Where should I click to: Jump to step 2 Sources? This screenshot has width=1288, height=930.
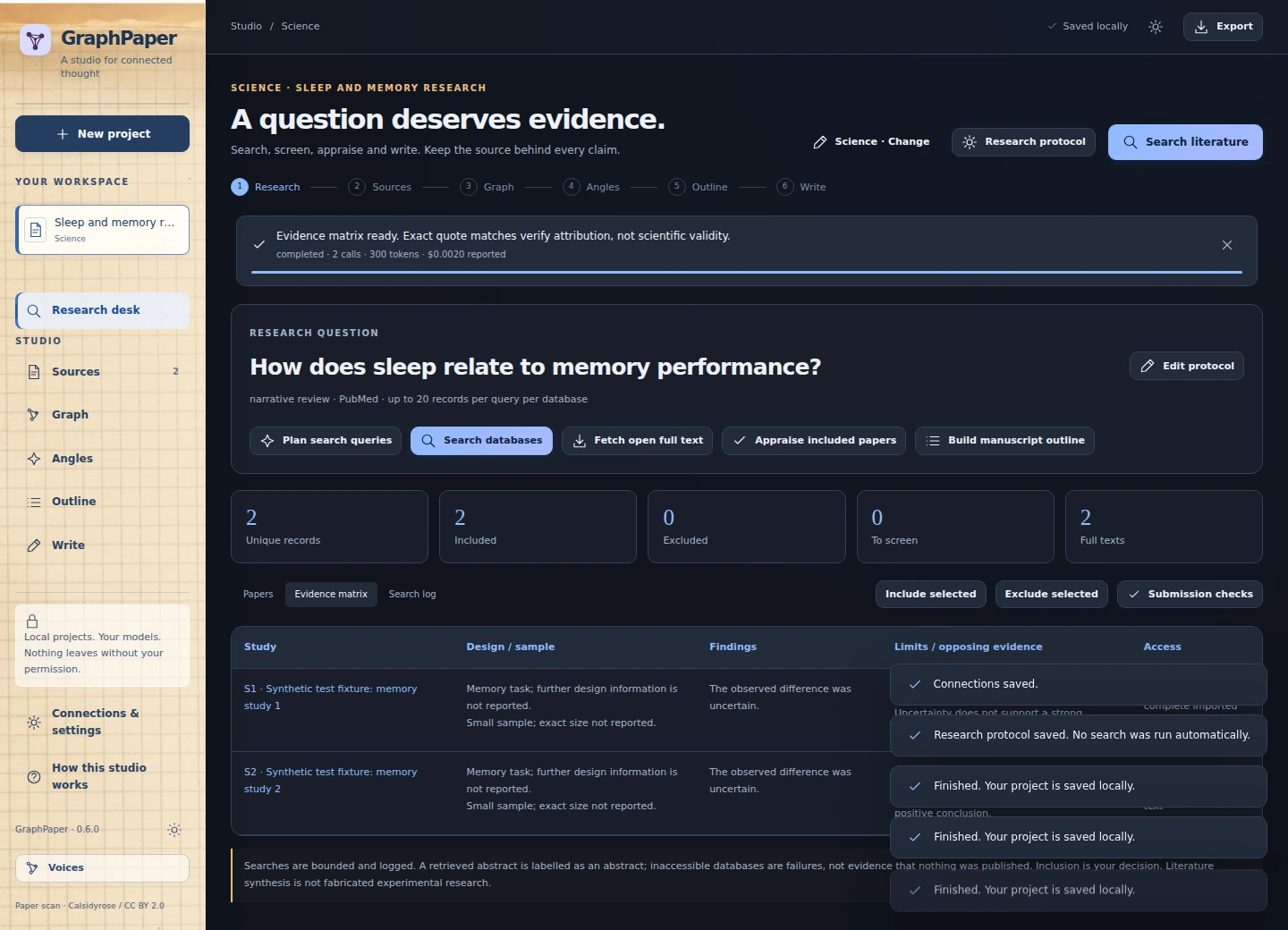(x=381, y=187)
